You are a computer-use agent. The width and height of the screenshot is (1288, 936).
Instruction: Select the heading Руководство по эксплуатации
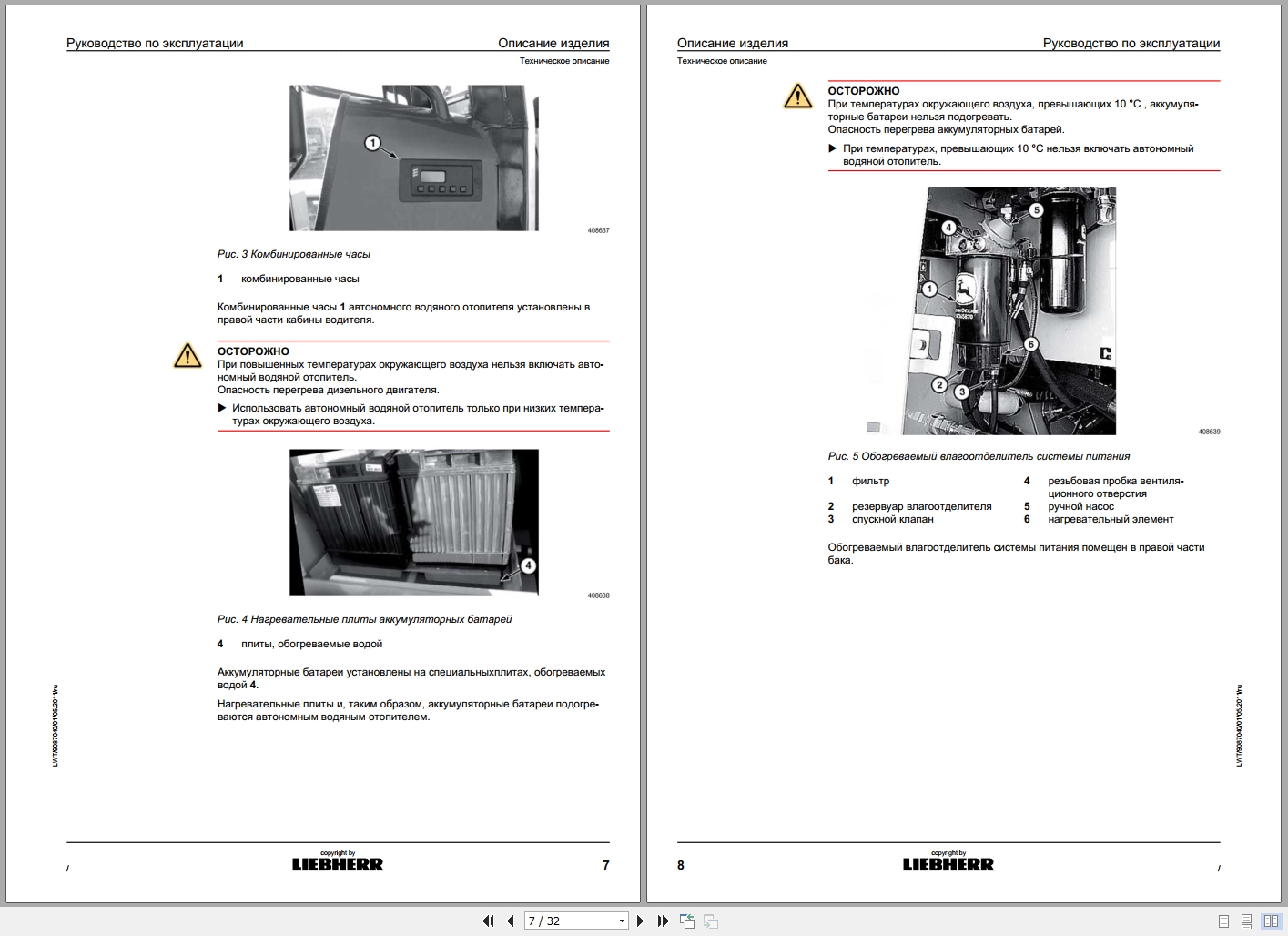(155, 42)
